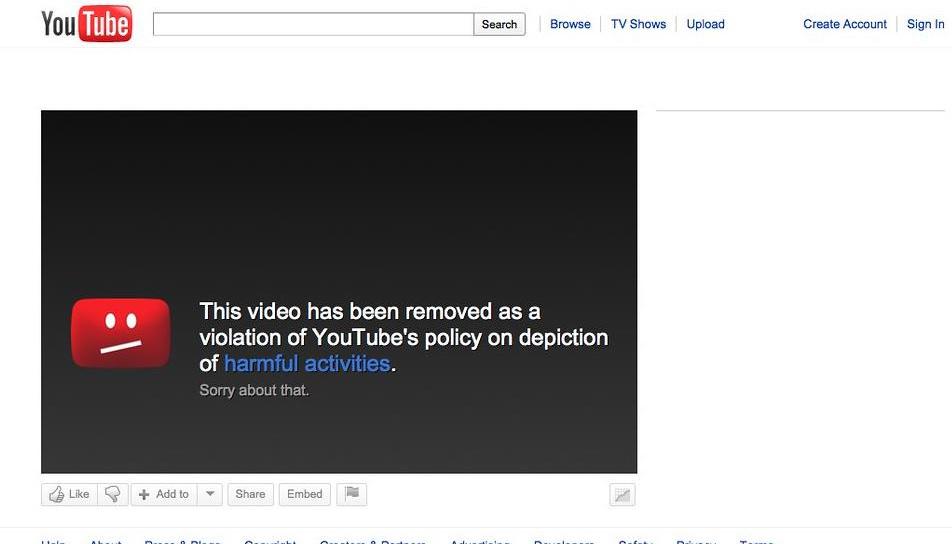The image size is (952, 544).
Task: Click the YouTube logo
Action: [86, 24]
